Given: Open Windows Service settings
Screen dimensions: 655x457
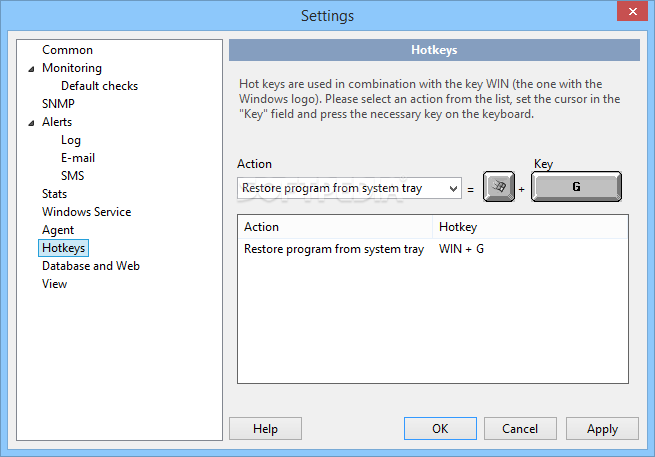Looking at the screenshot, I should point(86,212).
